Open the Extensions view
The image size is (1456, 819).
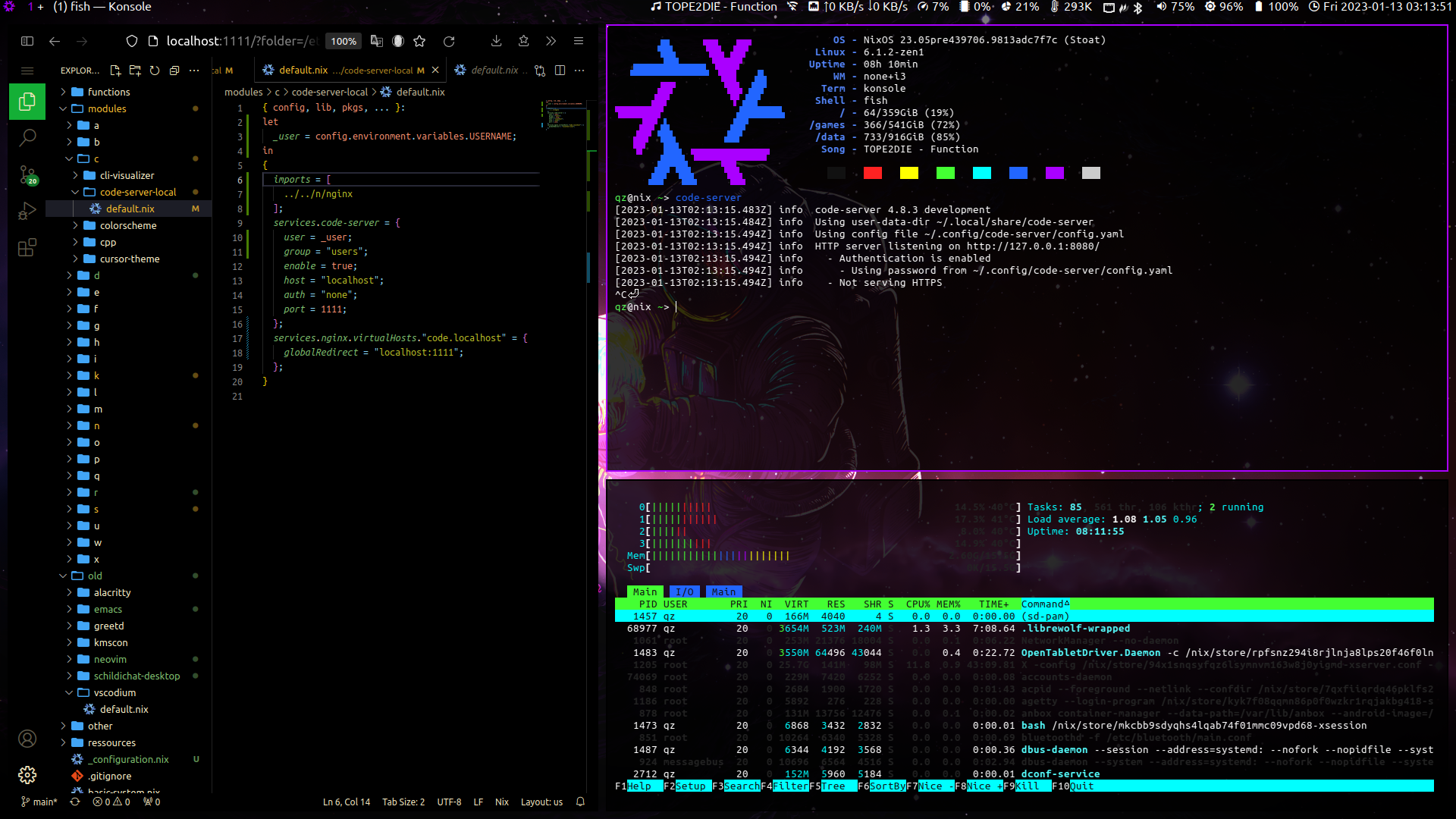(27, 247)
